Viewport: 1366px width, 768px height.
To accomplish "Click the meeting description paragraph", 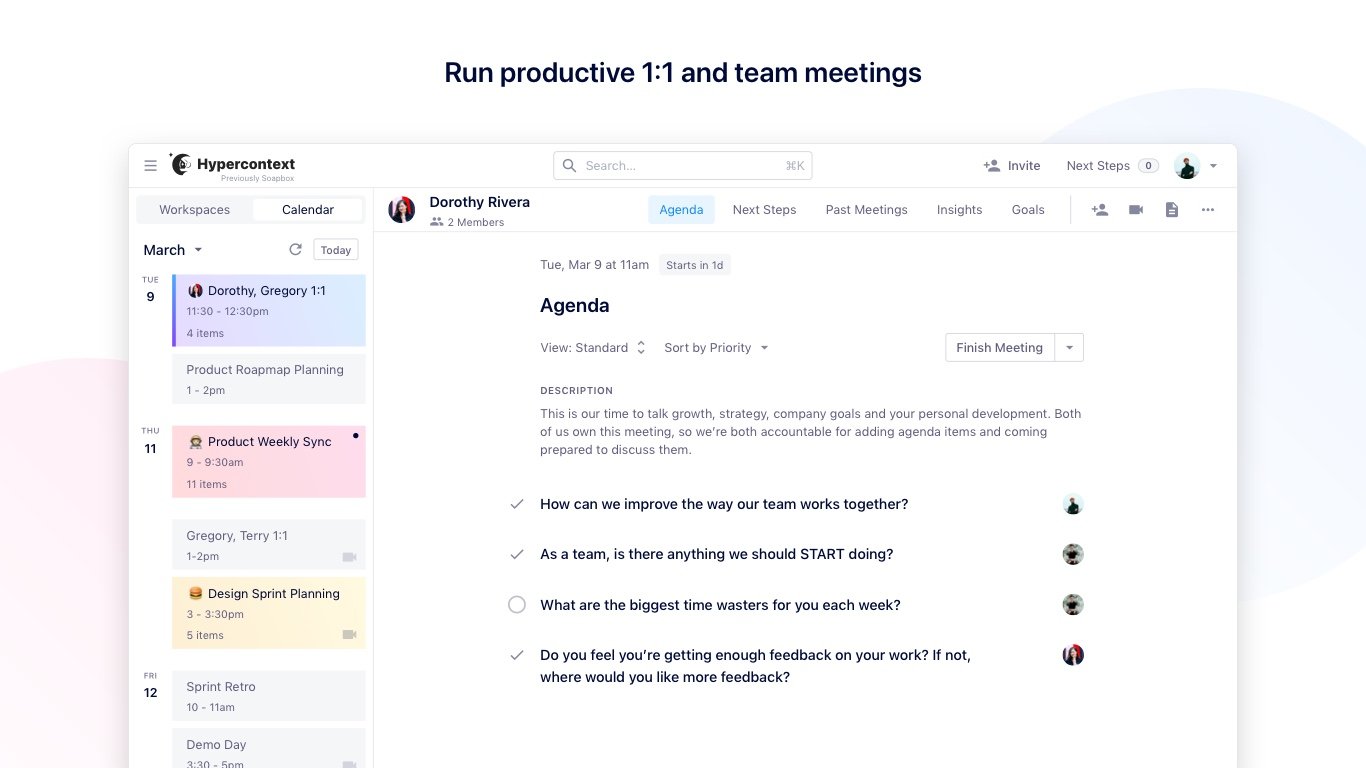I will (x=810, y=432).
